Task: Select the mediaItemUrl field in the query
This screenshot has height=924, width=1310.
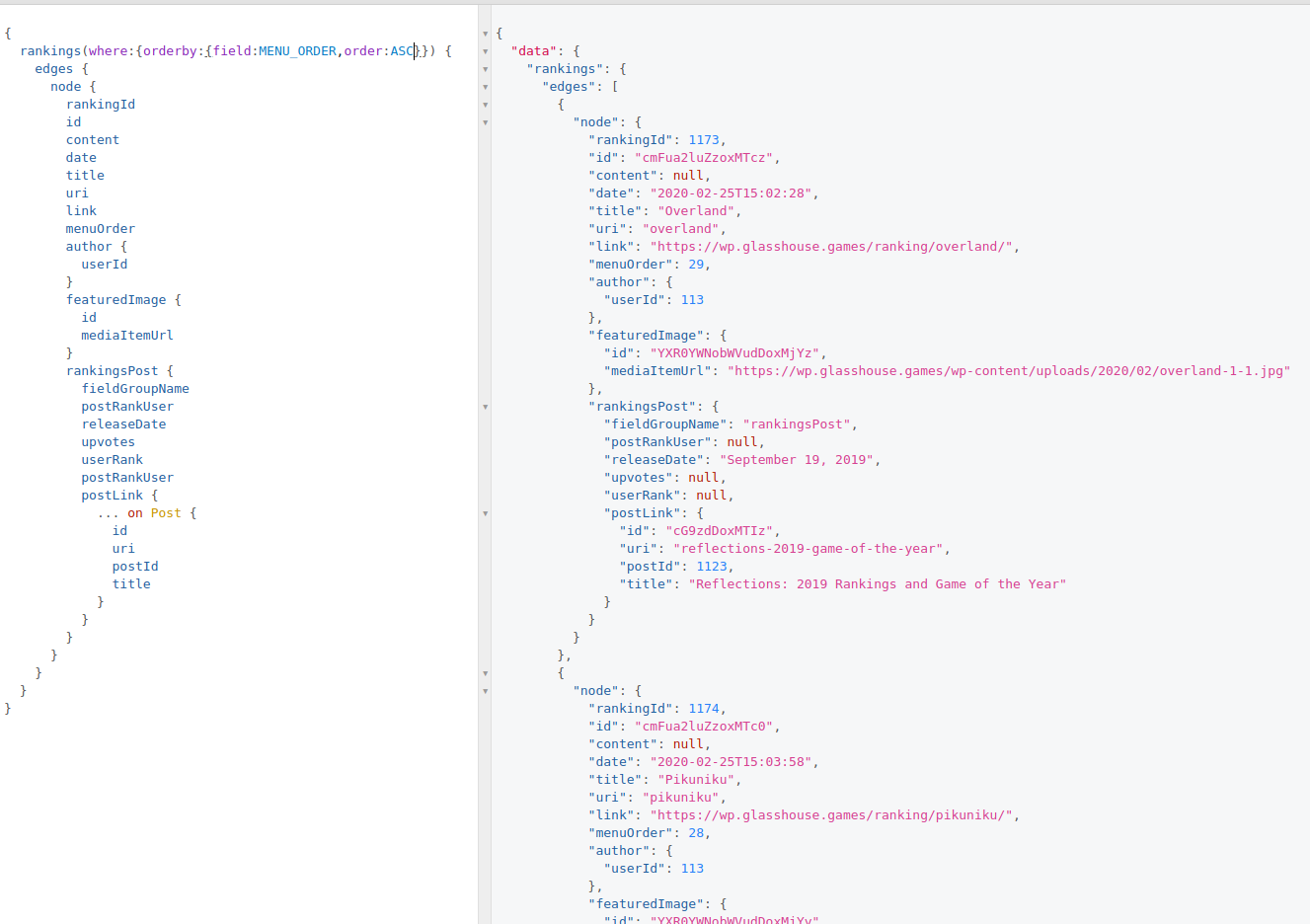Action: click(x=127, y=336)
